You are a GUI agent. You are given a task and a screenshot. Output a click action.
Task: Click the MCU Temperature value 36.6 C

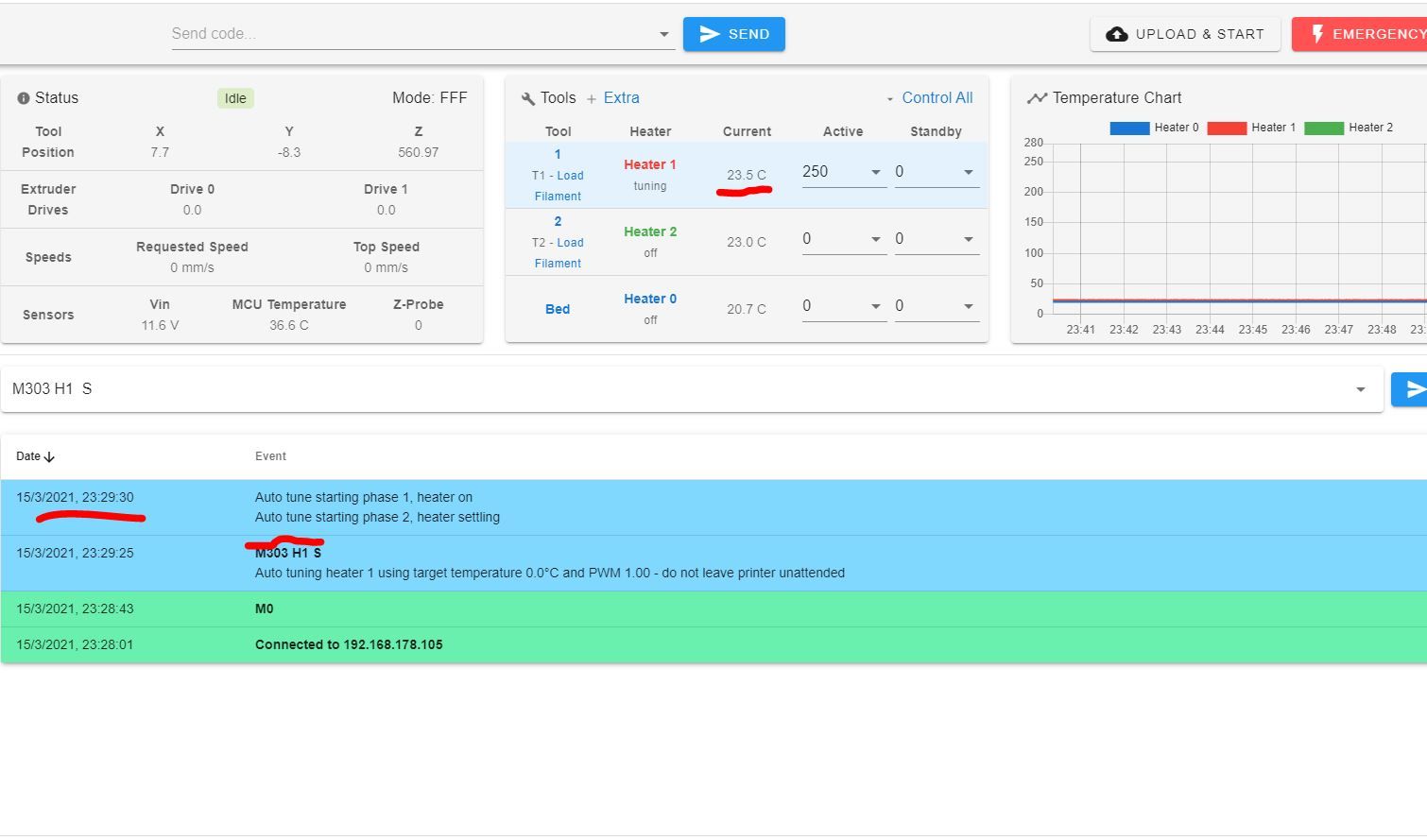289,325
